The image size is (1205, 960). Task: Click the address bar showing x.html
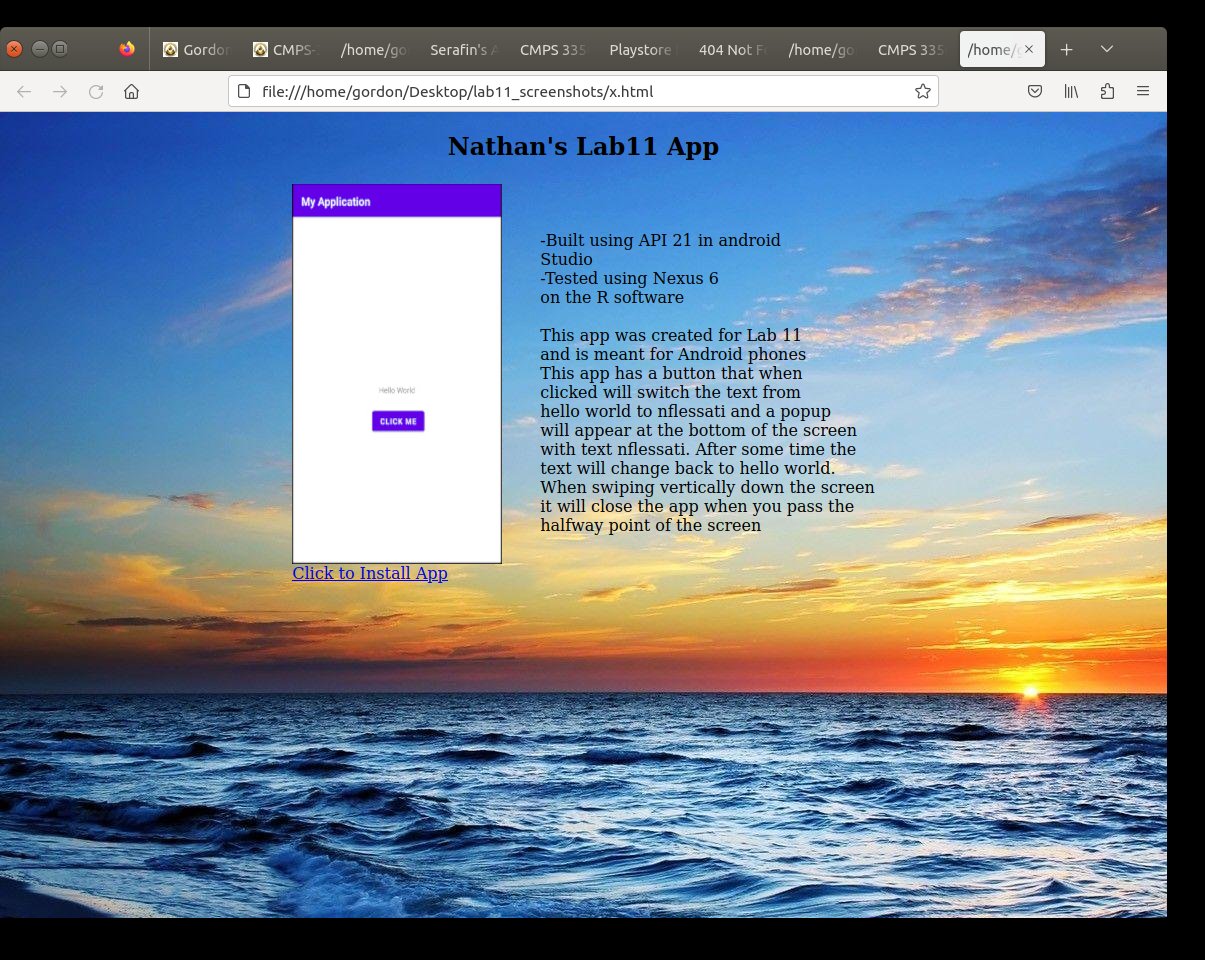point(580,92)
